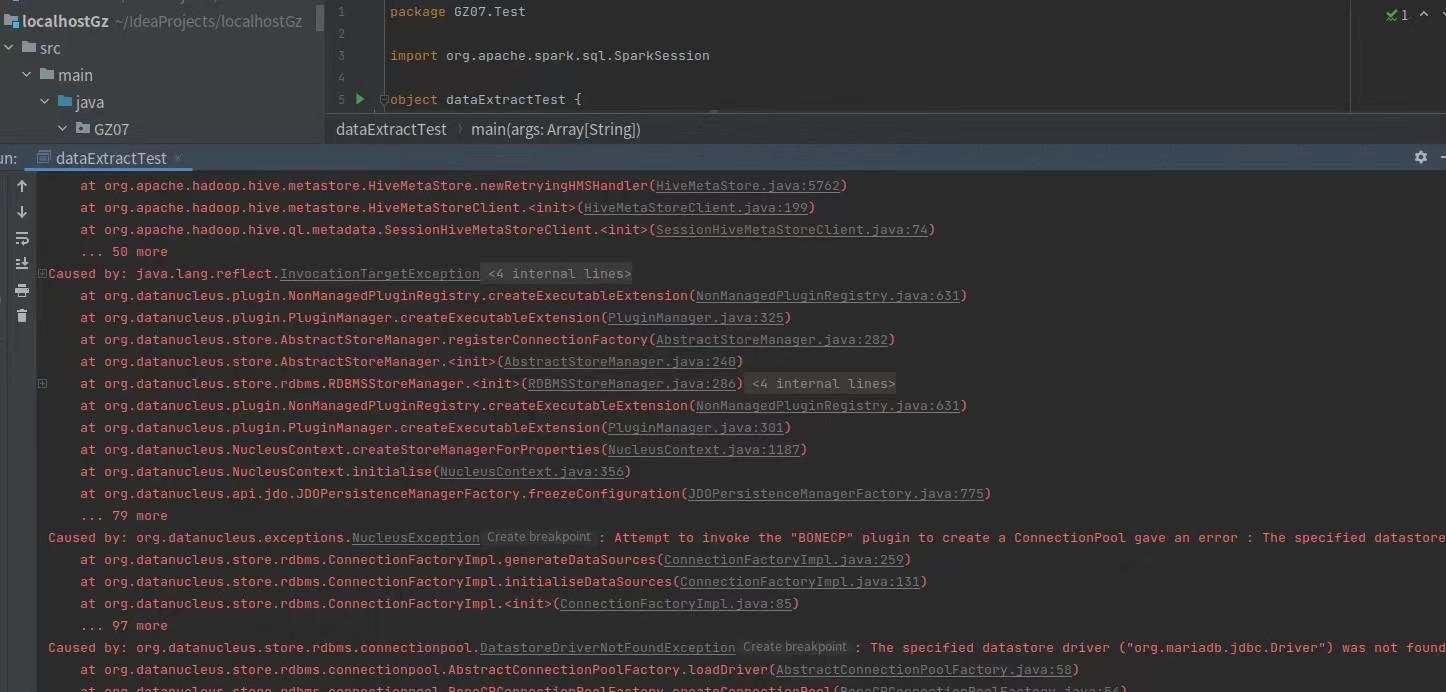Click green run gutter icon at line 5
Image resolution: width=1446 pixels, height=692 pixels.
click(360, 99)
